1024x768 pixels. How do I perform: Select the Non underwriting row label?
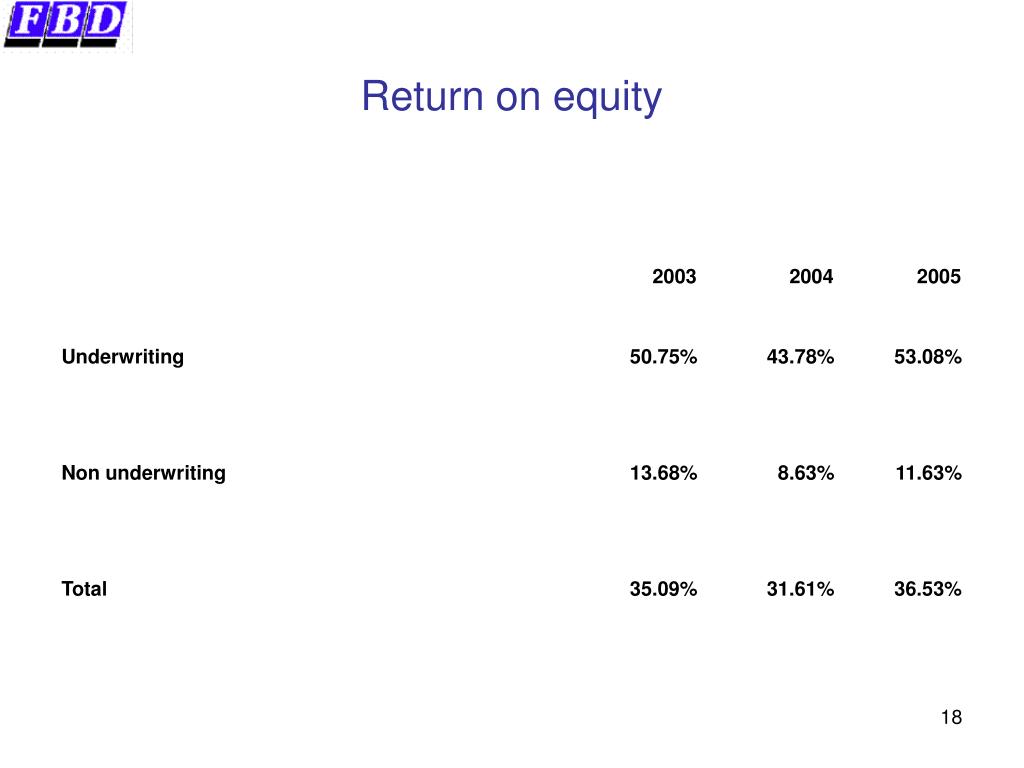point(144,473)
